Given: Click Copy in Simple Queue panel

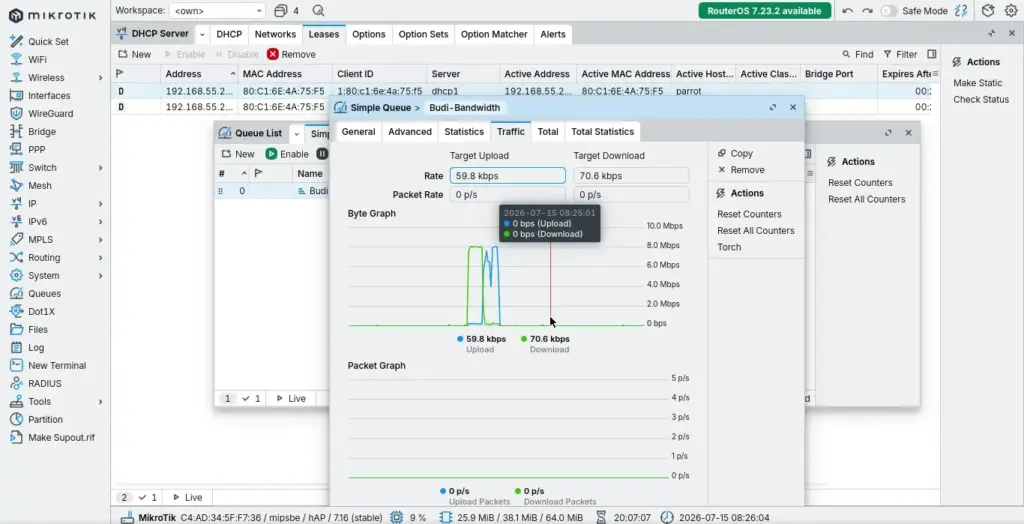Looking at the screenshot, I should point(735,154).
